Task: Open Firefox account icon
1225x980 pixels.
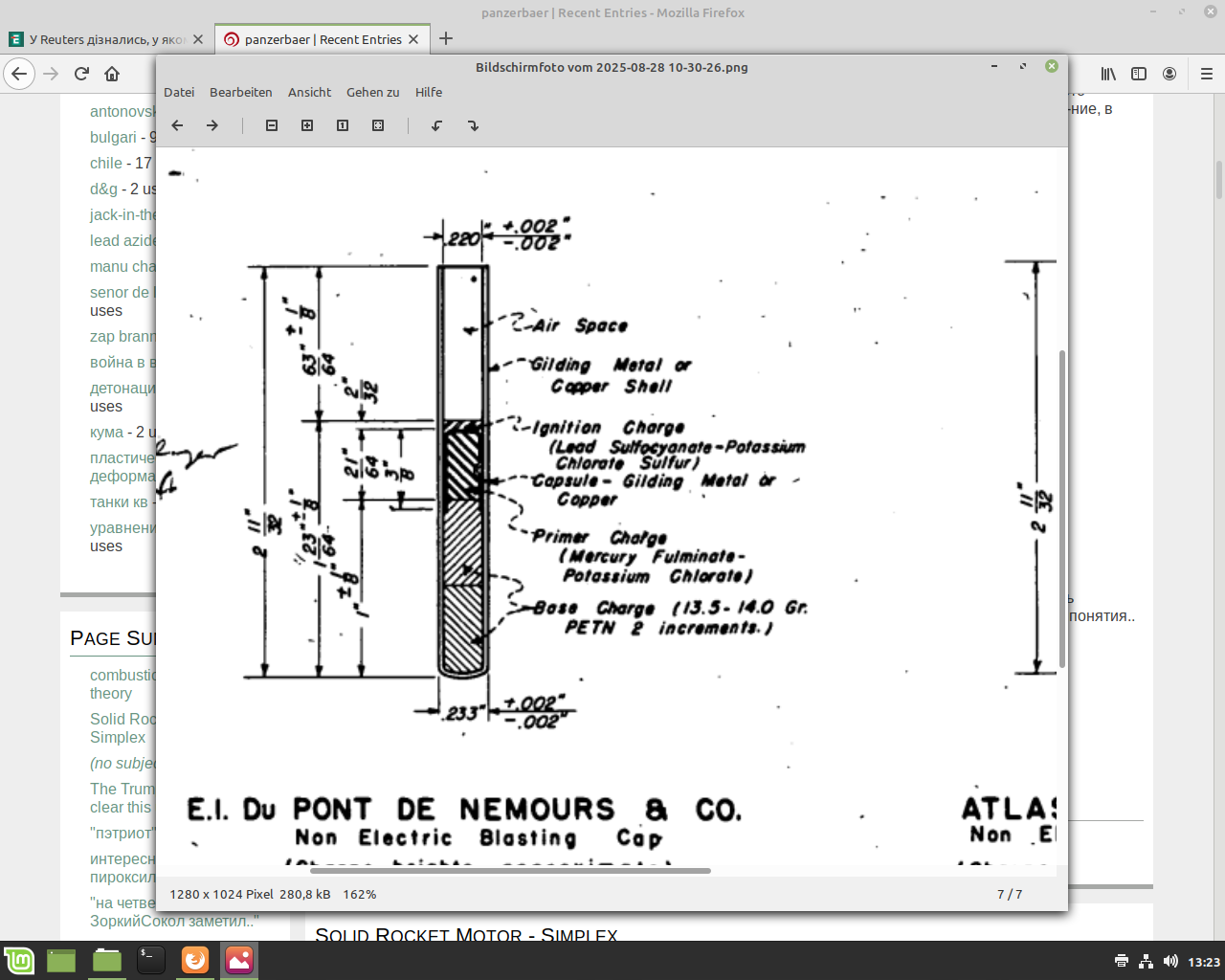Action: (x=1169, y=74)
